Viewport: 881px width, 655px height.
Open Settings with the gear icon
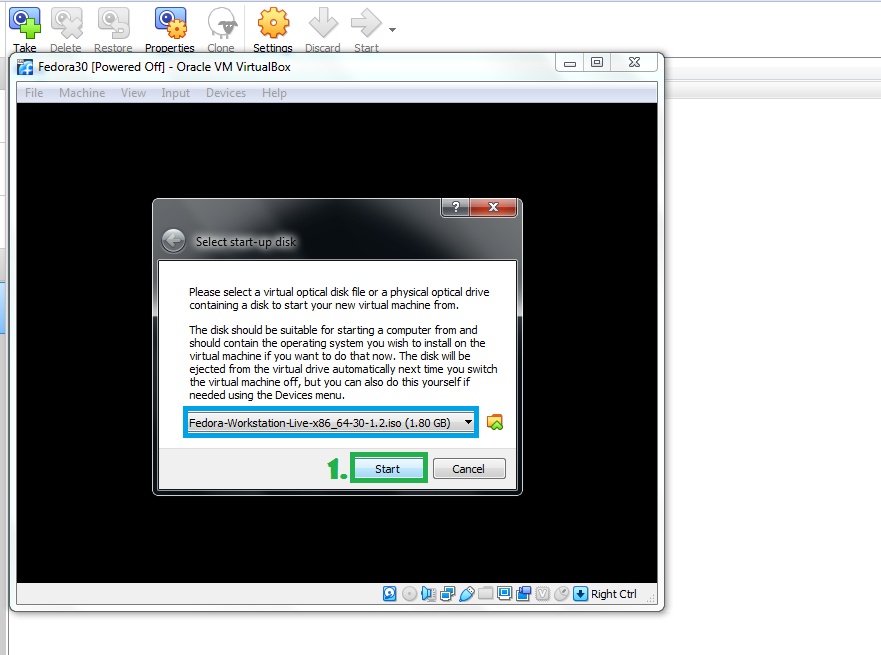click(273, 23)
